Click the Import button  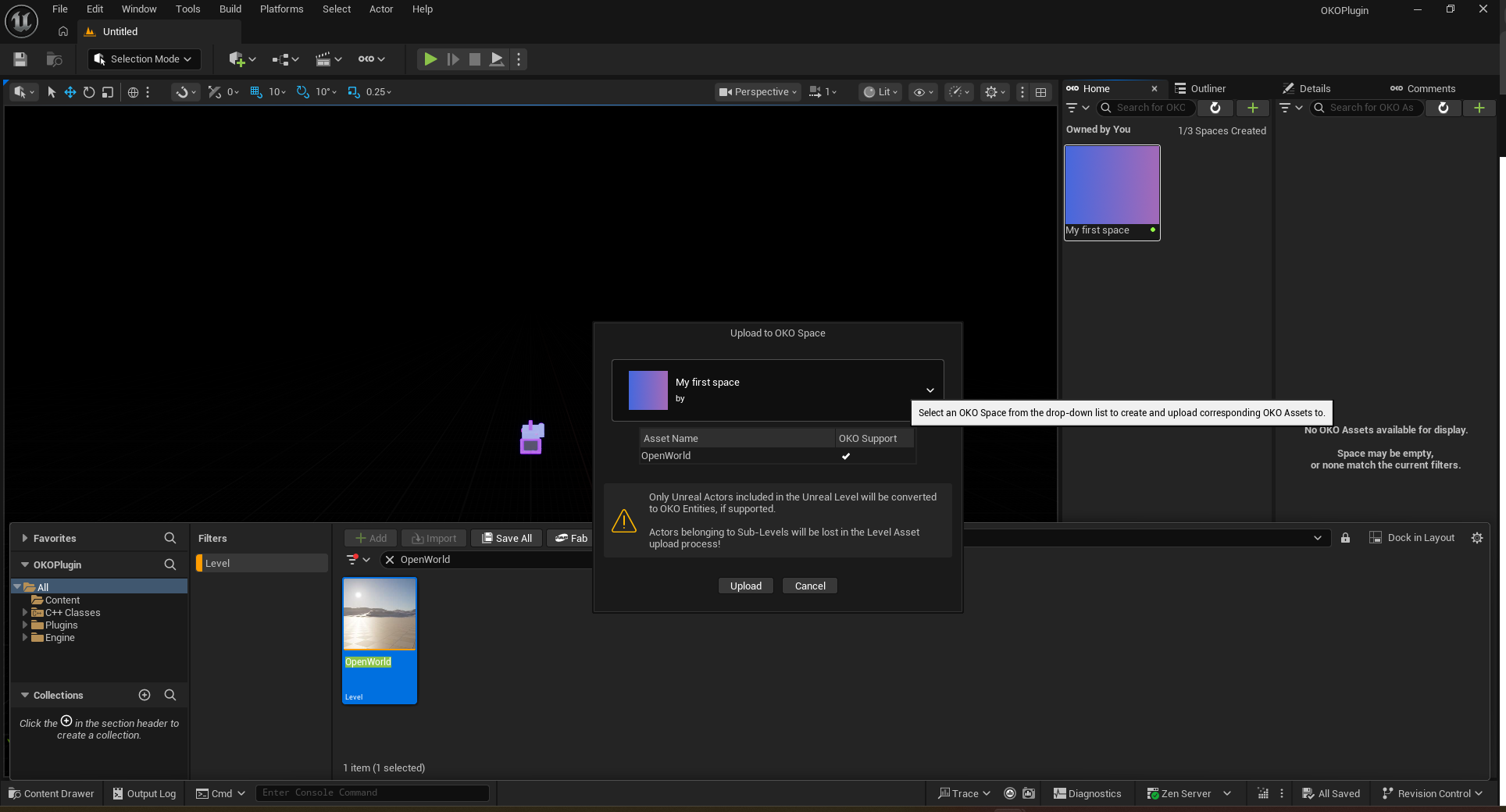point(434,538)
